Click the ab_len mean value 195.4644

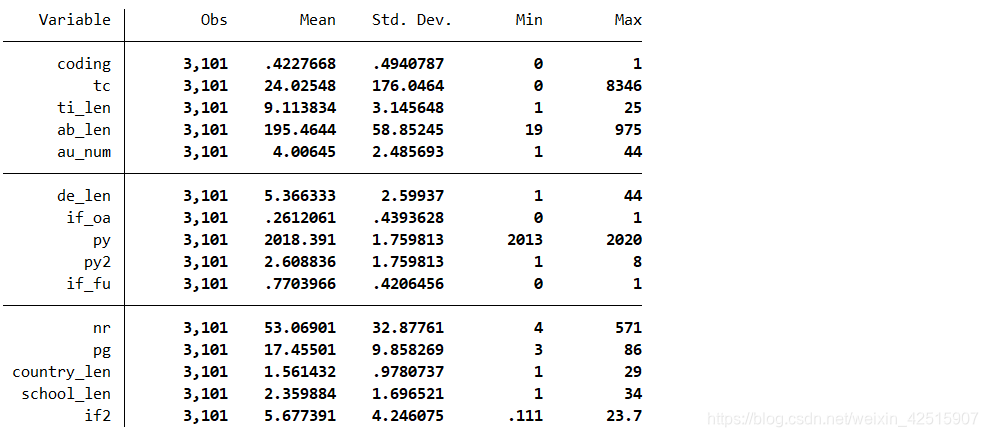point(300,130)
